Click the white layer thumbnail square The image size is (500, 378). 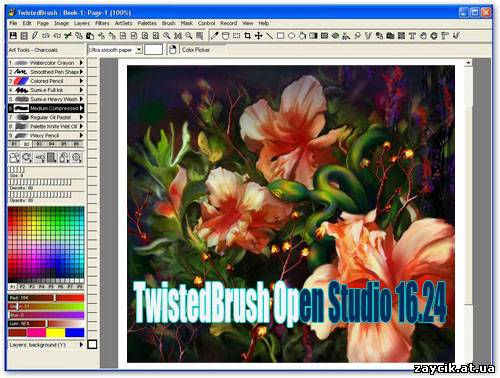pos(92,344)
